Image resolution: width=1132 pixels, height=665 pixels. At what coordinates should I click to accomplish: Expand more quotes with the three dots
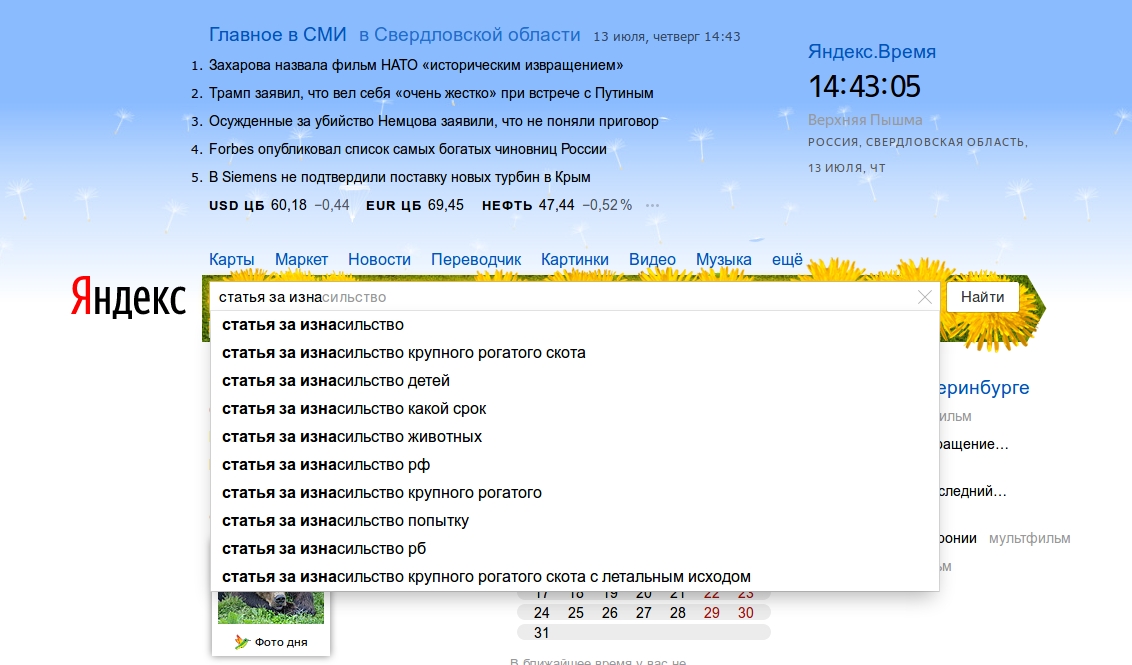click(x=652, y=205)
